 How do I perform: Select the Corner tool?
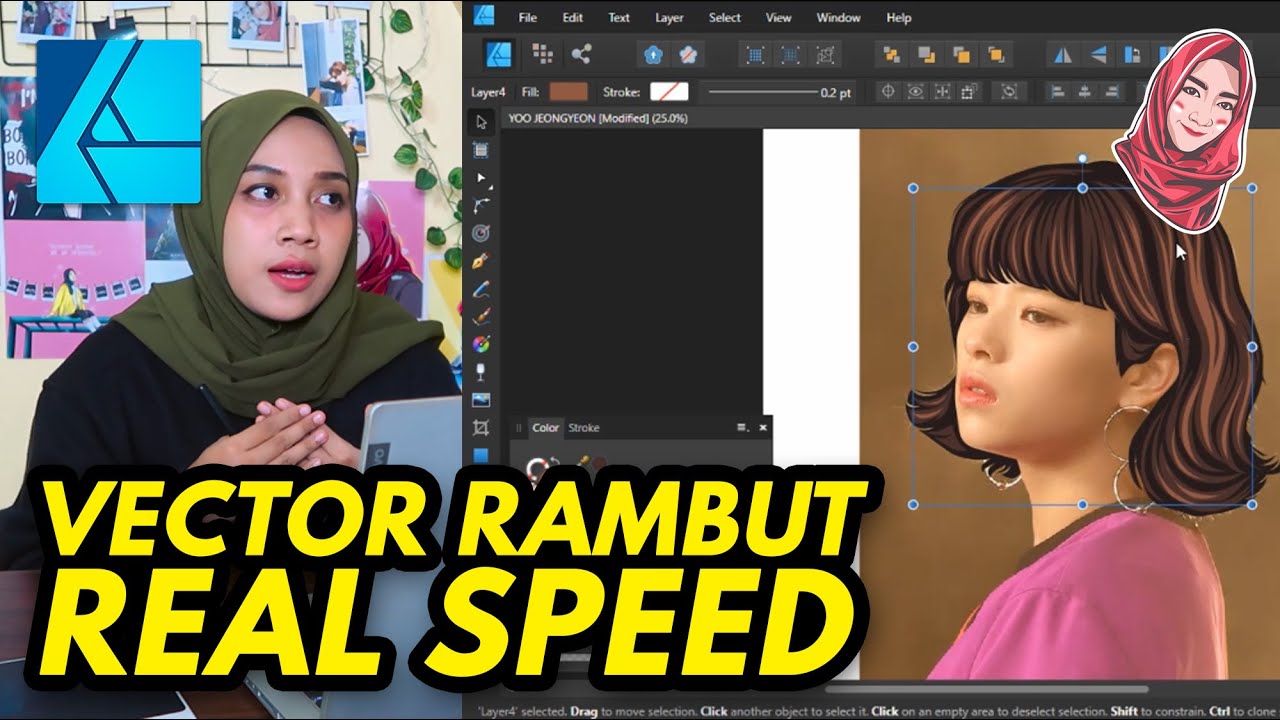(481, 206)
